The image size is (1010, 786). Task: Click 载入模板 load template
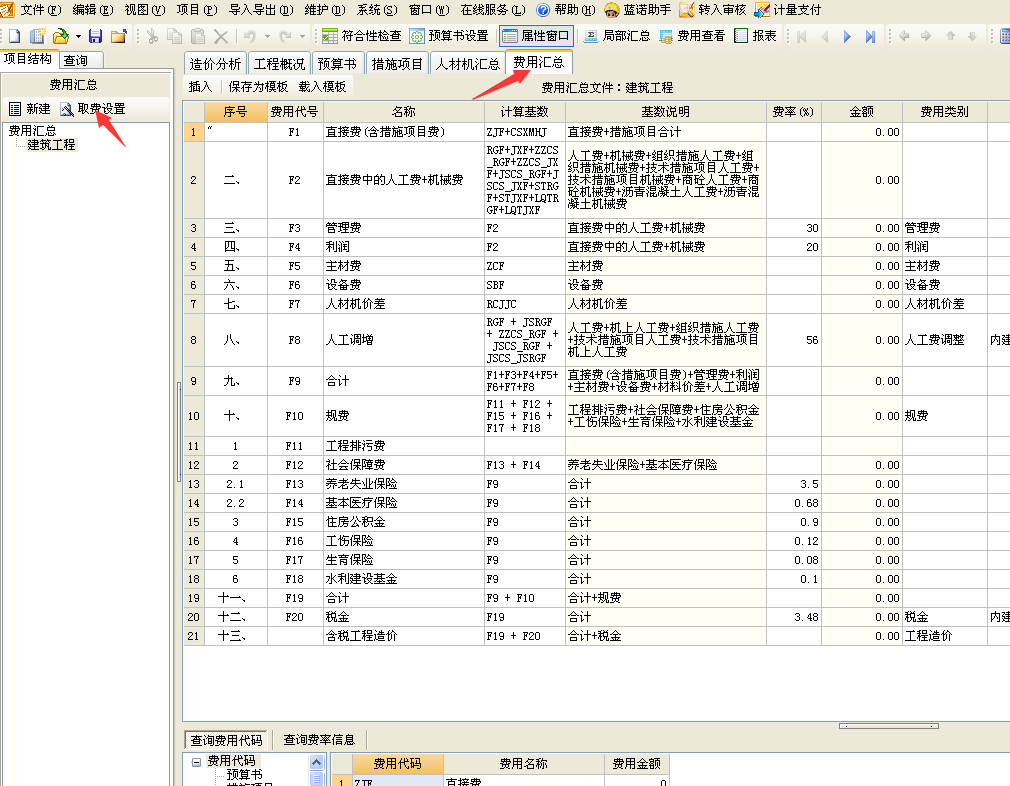tap(322, 86)
